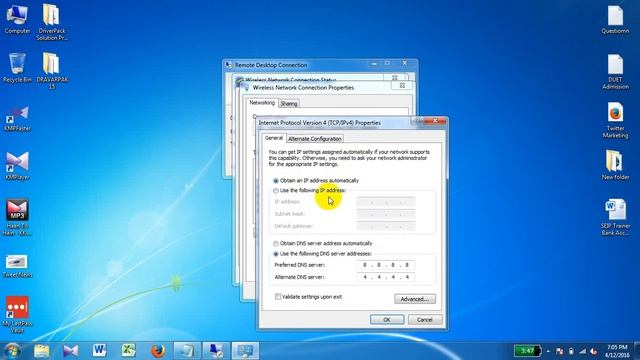Close Wireless Network Connection Properties window

pyautogui.click(x=402, y=85)
